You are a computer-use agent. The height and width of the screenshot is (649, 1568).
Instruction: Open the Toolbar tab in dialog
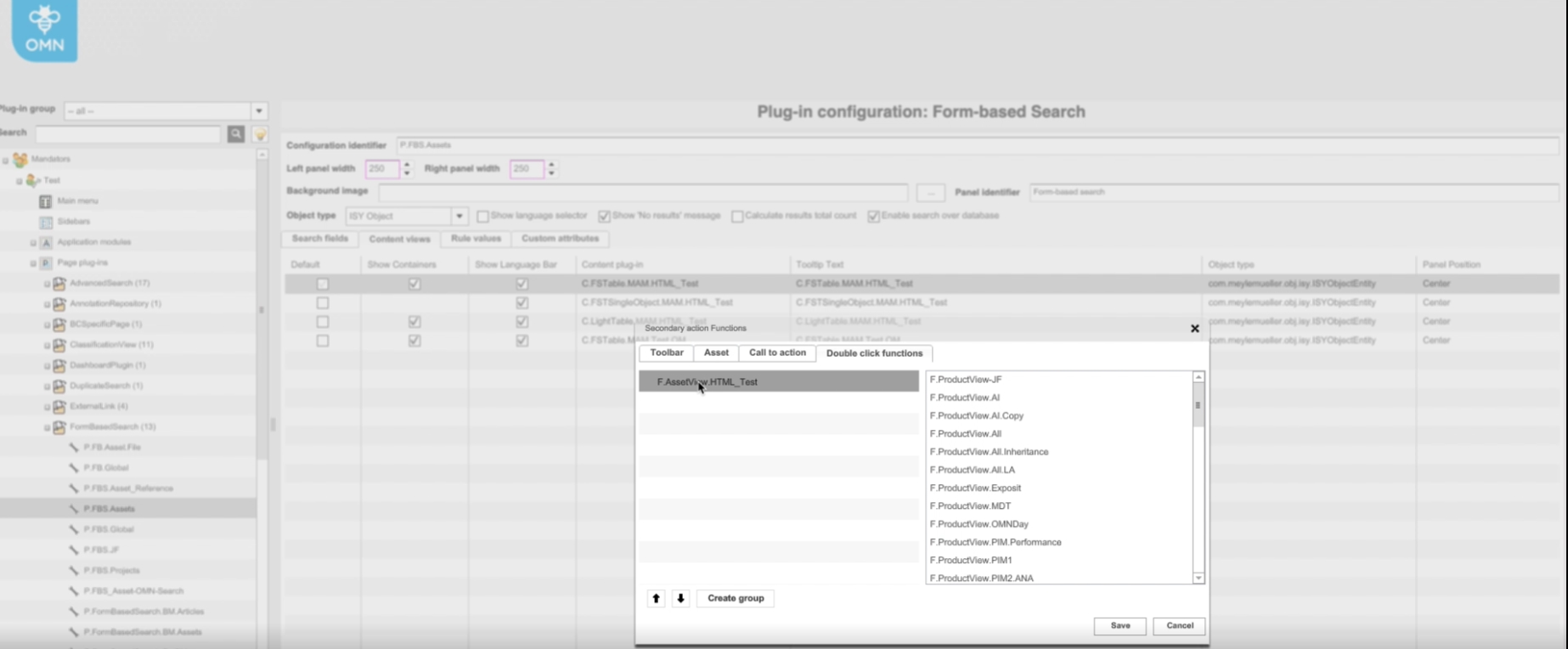coord(666,353)
